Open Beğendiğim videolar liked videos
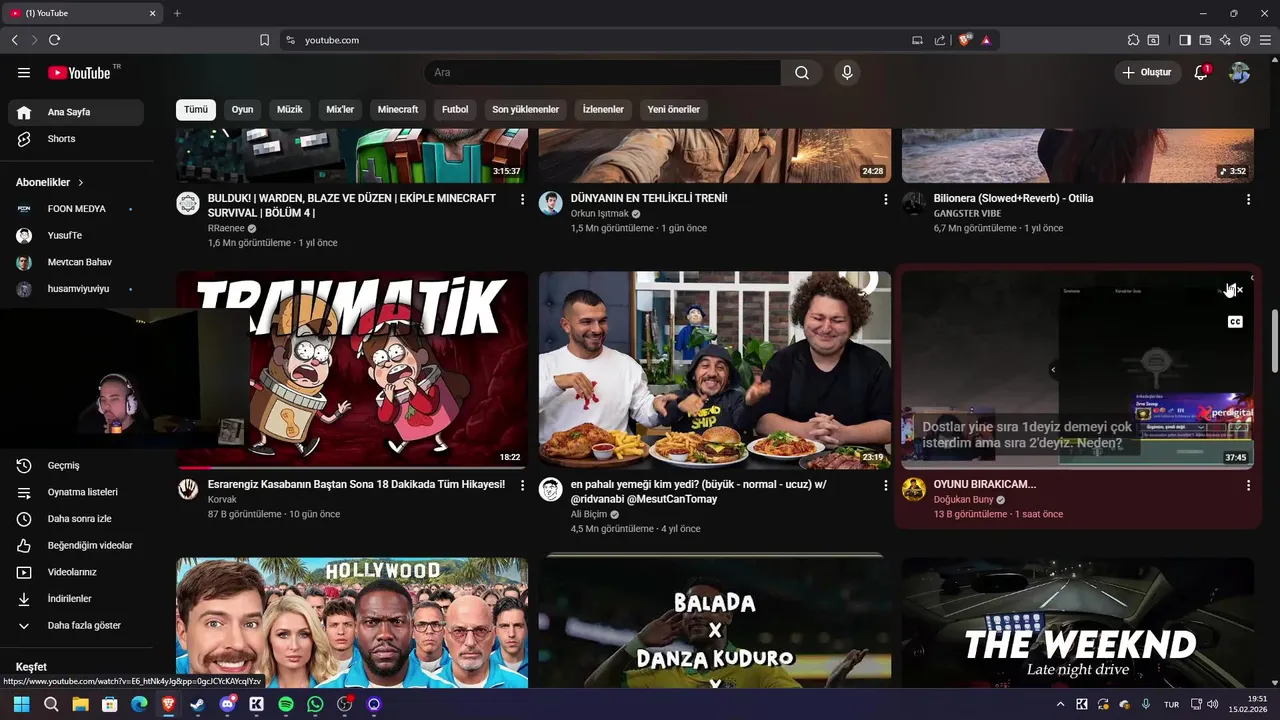Image resolution: width=1280 pixels, height=720 pixels. pos(76,546)
